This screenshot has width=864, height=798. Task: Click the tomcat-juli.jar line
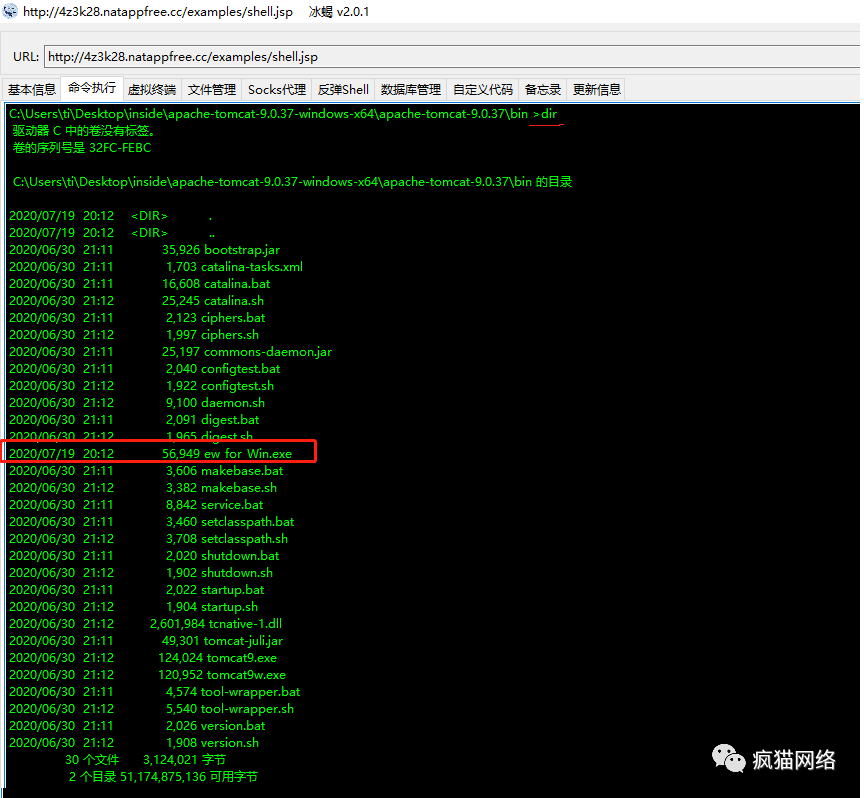[146, 641]
